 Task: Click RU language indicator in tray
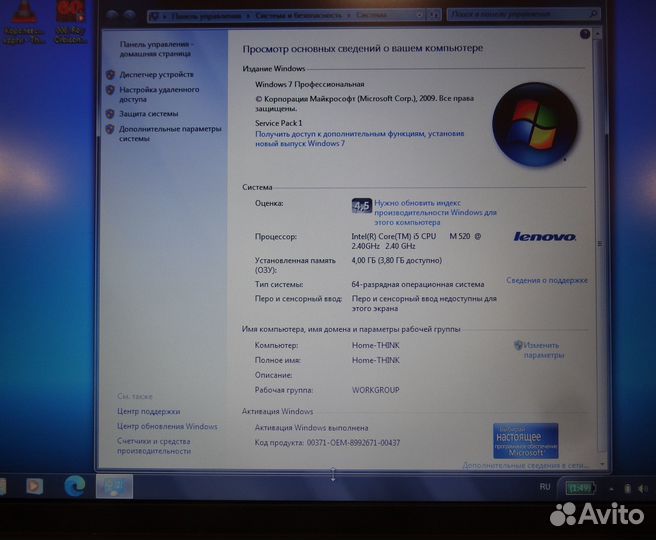pos(545,487)
